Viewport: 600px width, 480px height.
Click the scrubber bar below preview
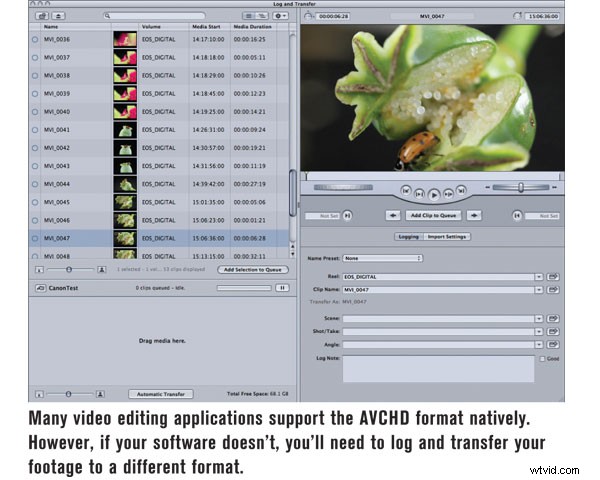click(432, 176)
